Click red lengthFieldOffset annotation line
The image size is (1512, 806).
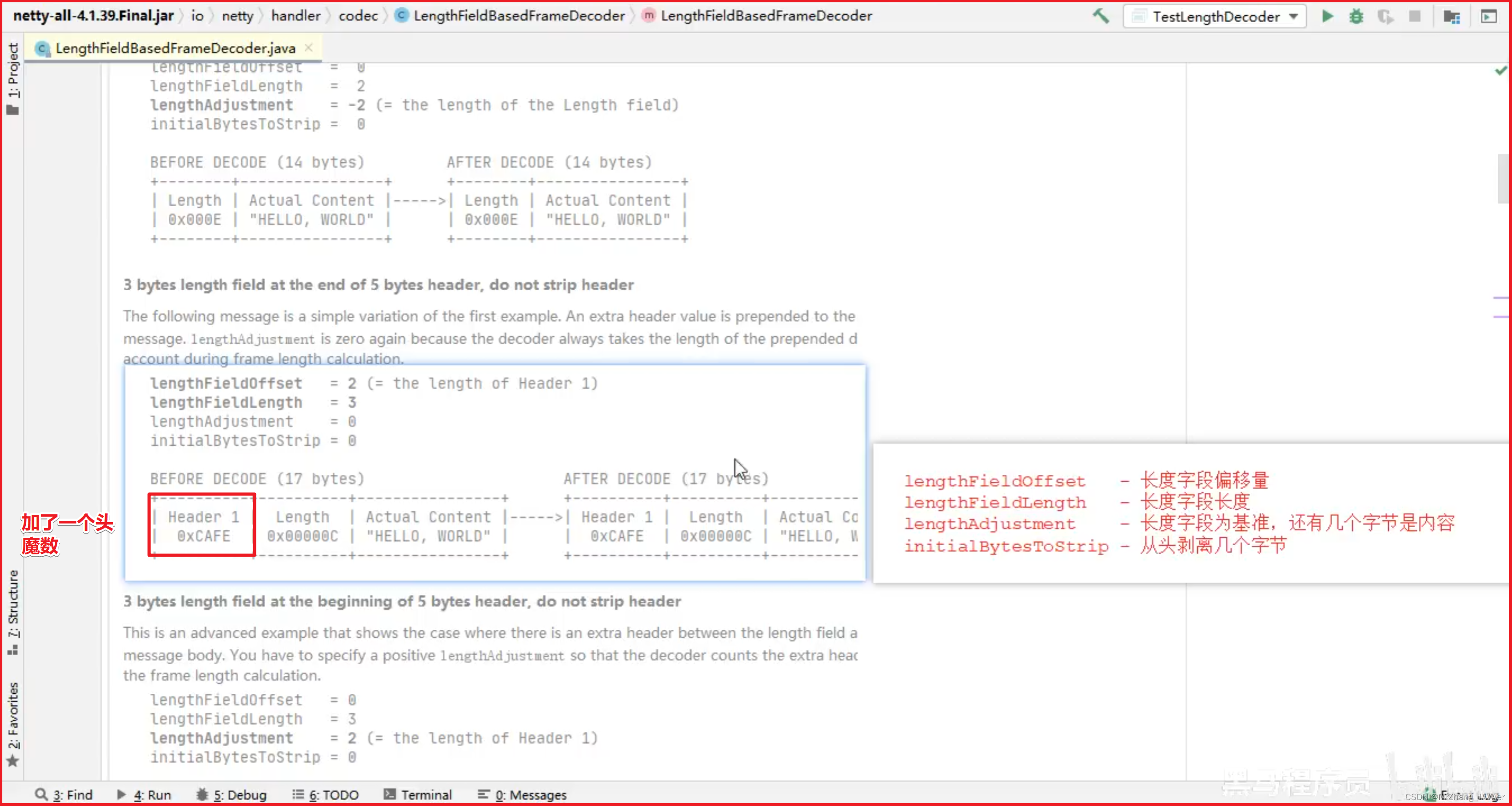(1086, 481)
